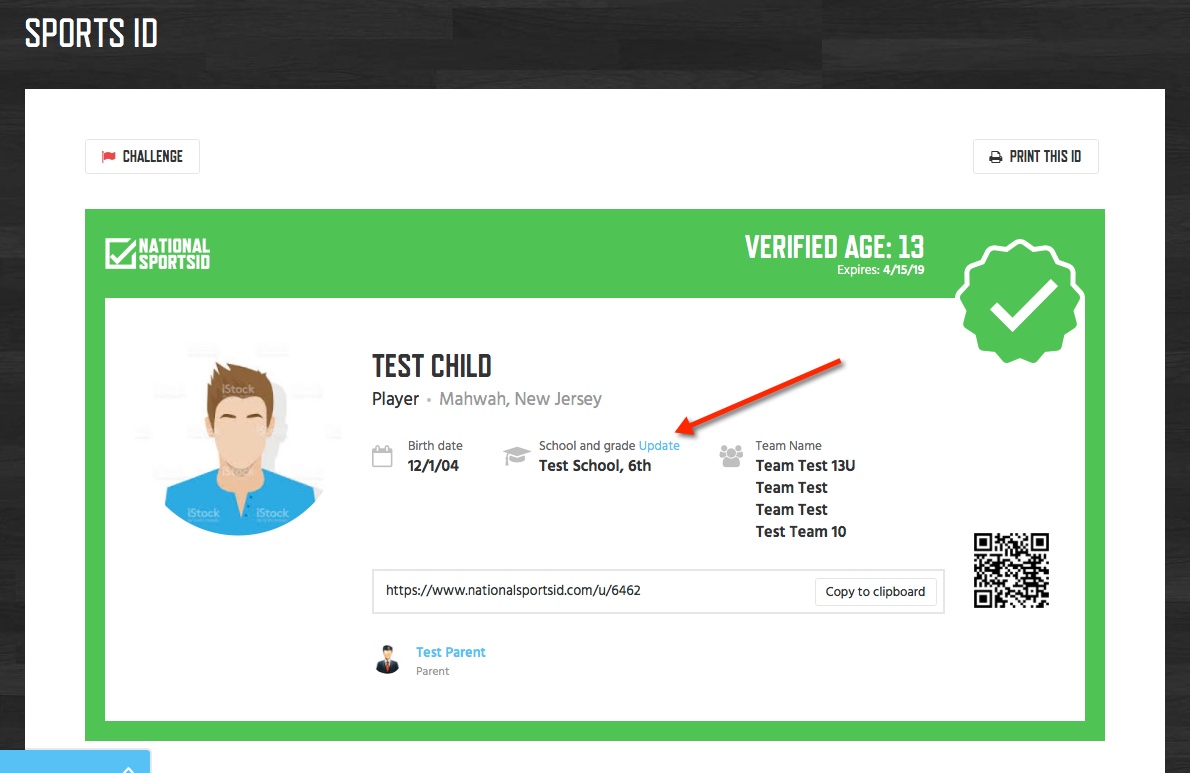
Task: Click the National SportsID logo
Action: [x=158, y=253]
